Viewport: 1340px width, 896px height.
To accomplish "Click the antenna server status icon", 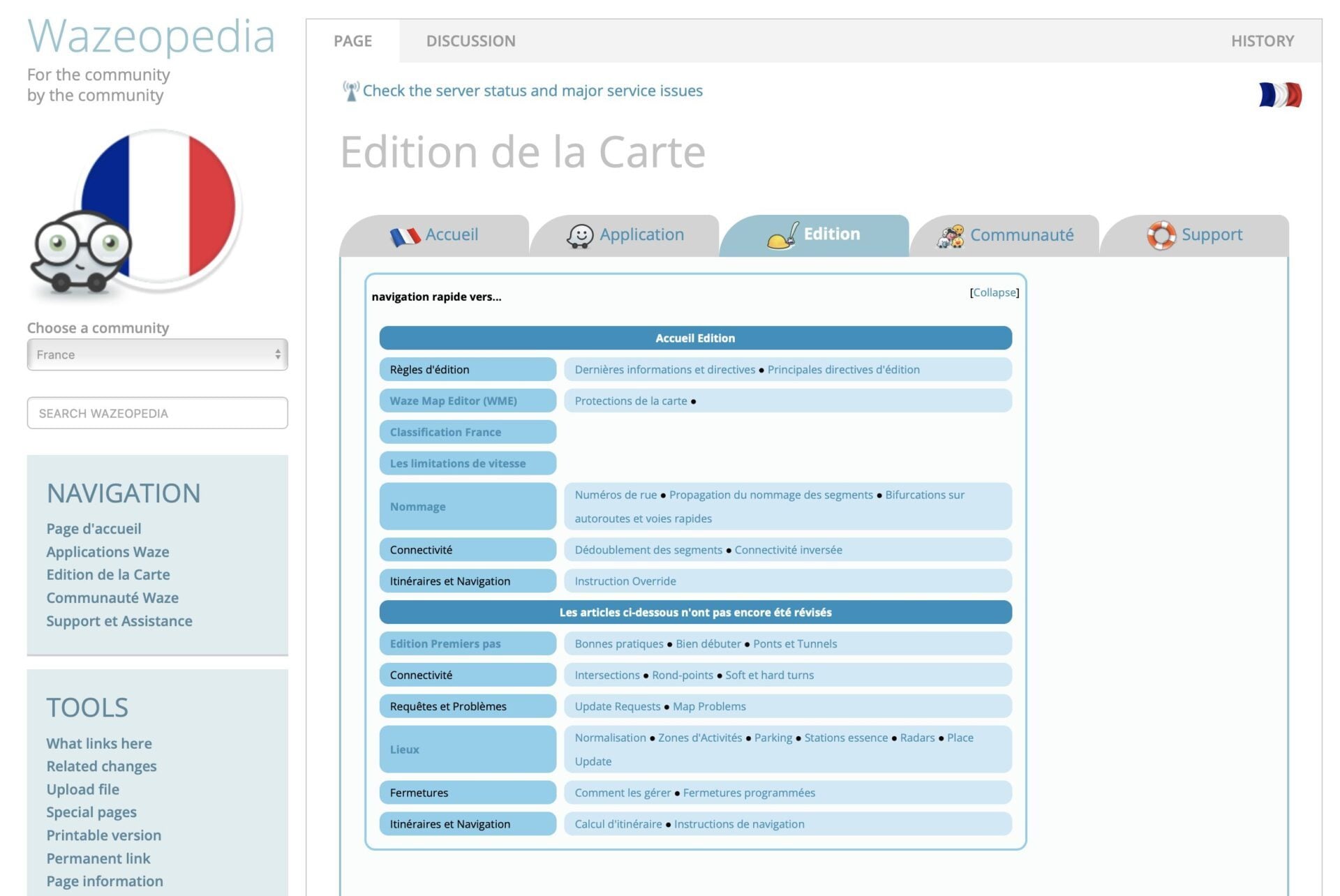I will coord(350,91).
